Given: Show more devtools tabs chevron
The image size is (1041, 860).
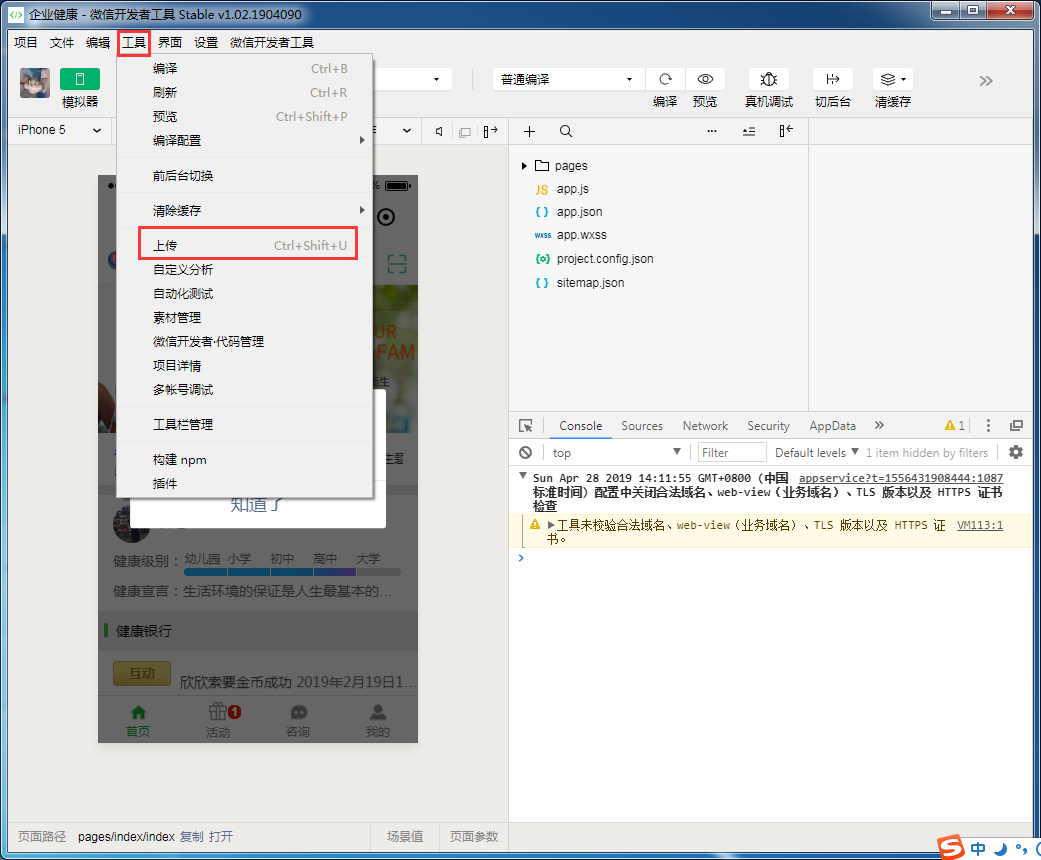Looking at the screenshot, I should (879, 425).
